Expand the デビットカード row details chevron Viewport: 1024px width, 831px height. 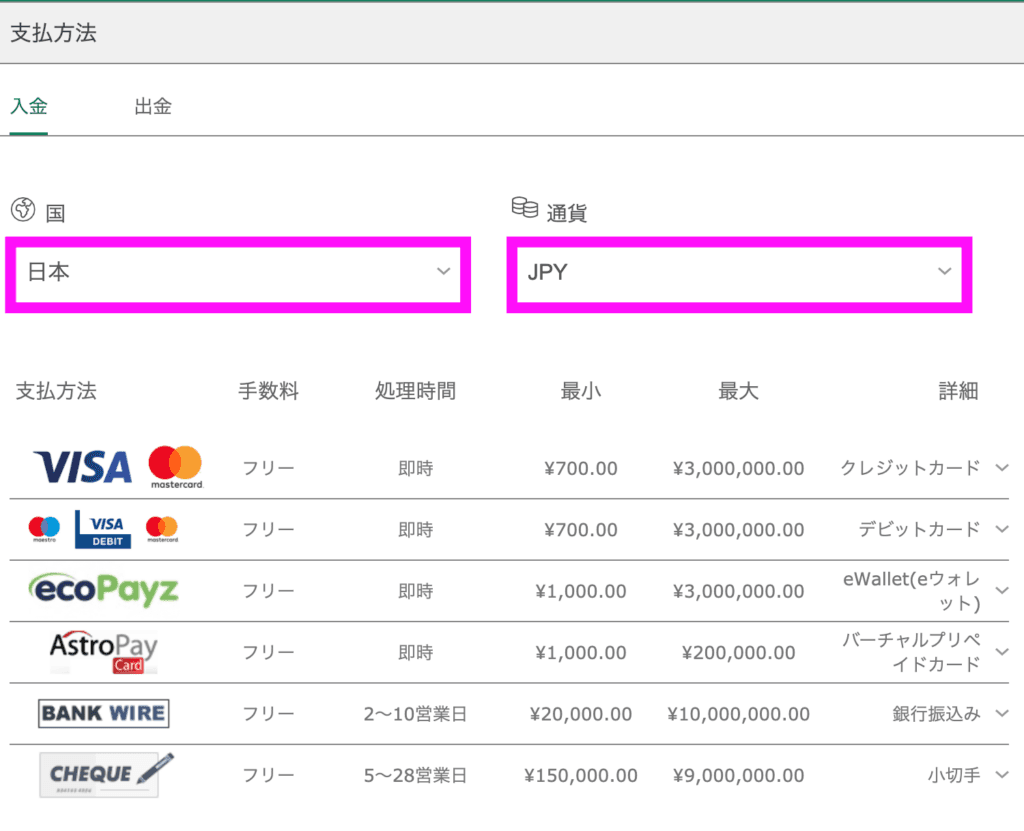1002,529
